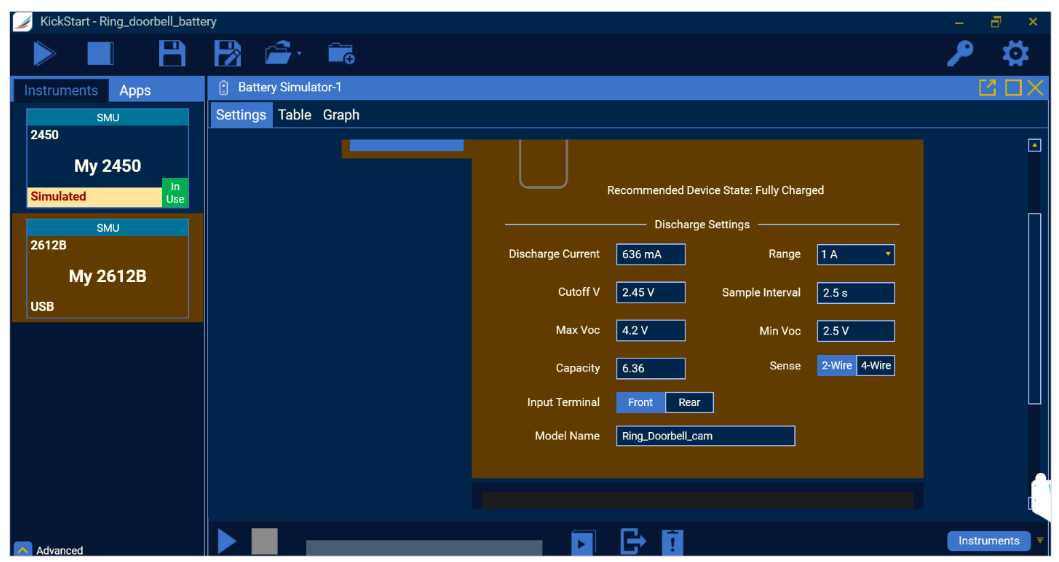Click the Discharge Current input field
Image resolution: width=1059 pixels, height=562 pixels.
651,255
